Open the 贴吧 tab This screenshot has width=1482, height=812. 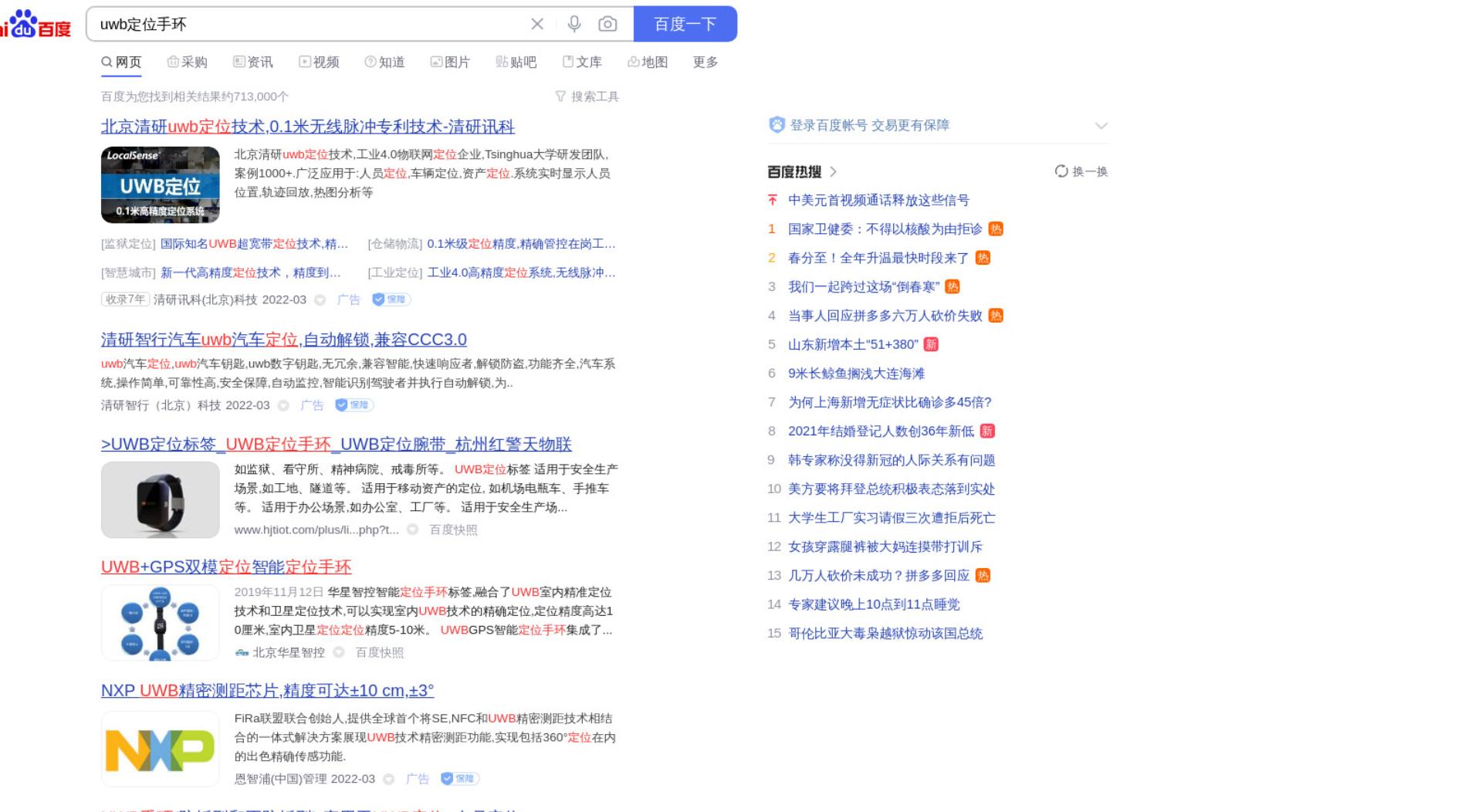coord(516,62)
